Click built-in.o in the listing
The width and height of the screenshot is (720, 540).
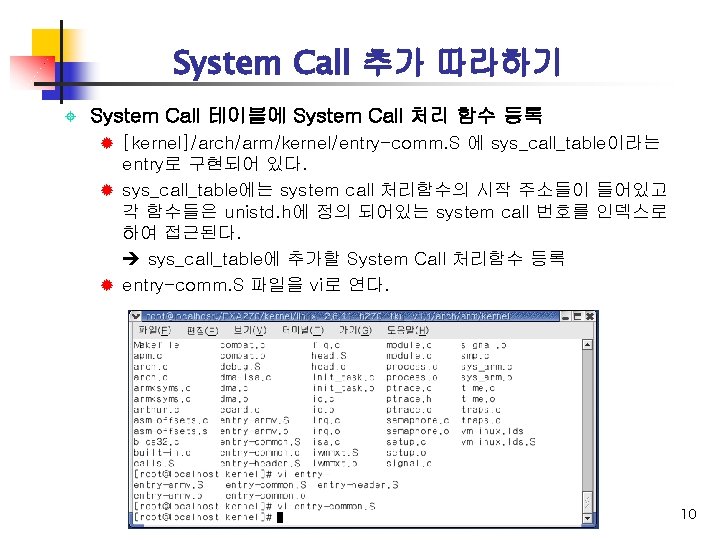162,453
